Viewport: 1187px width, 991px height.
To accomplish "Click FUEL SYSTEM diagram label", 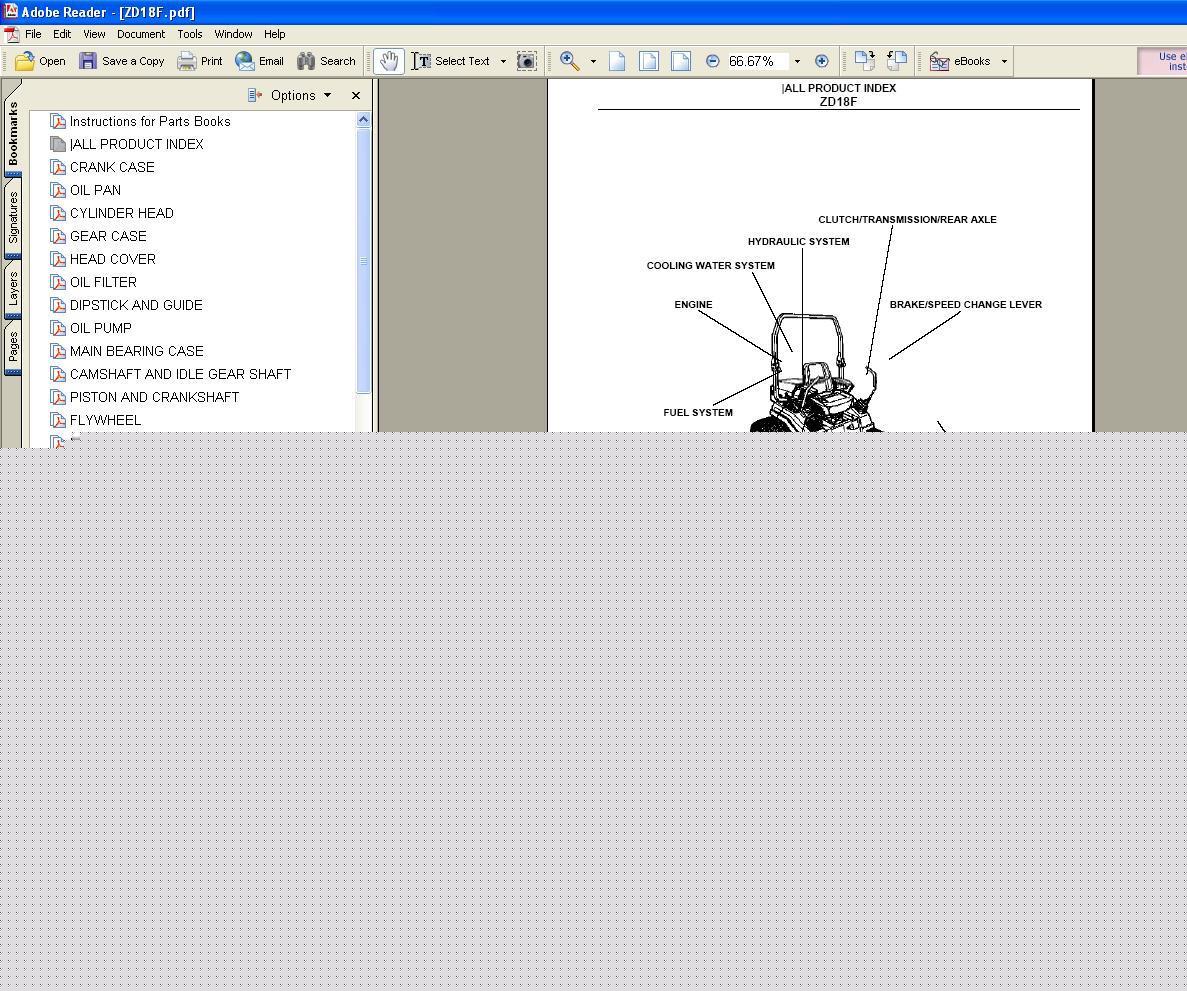I will click(x=698, y=413).
